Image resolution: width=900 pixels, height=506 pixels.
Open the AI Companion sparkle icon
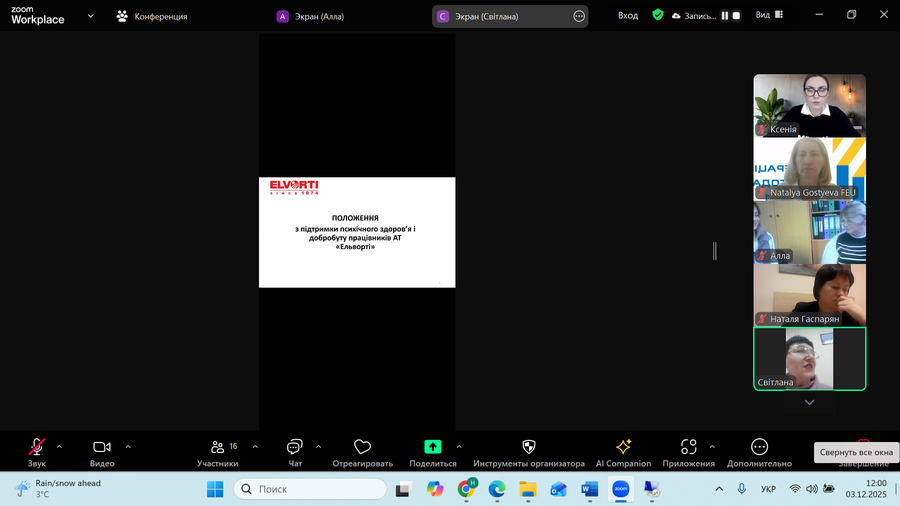click(623, 446)
